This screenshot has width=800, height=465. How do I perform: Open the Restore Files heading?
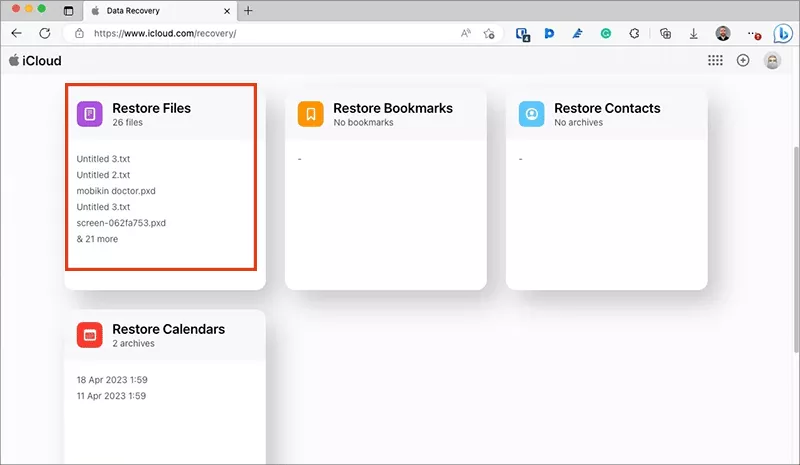click(x=152, y=108)
